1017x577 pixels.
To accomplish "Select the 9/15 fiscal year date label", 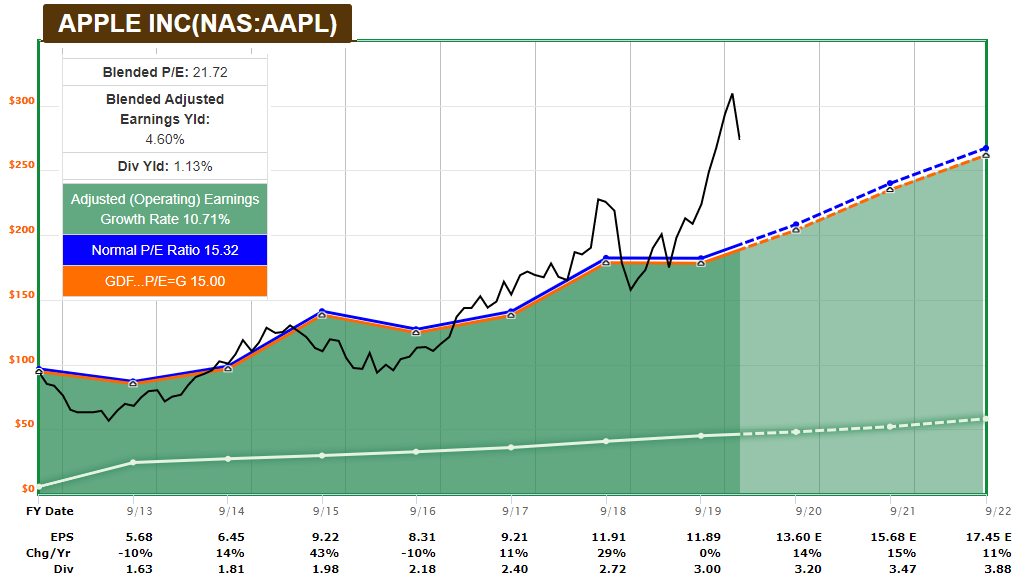I will (x=326, y=511).
